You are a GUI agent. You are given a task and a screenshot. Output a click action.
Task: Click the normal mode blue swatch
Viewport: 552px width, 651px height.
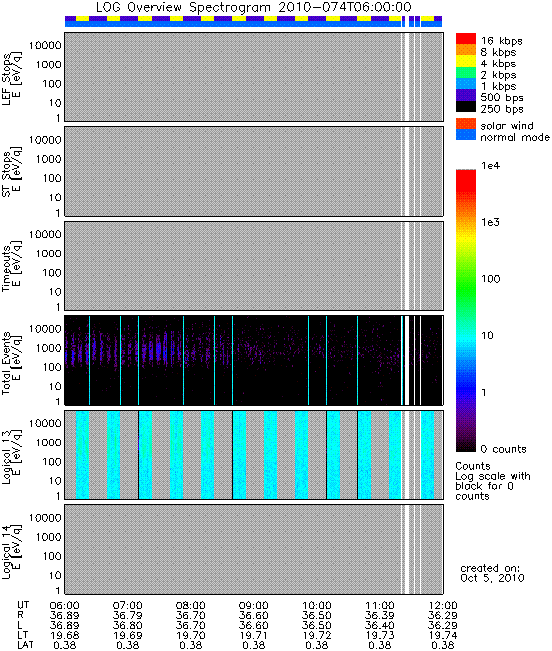[x=466, y=135]
